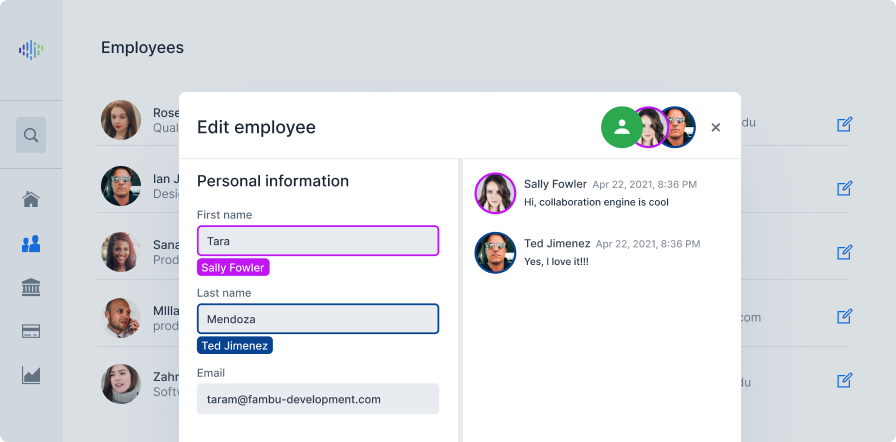Click the Email field with taram address
The width and height of the screenshot is (896, 442).
tap(318, 399)
